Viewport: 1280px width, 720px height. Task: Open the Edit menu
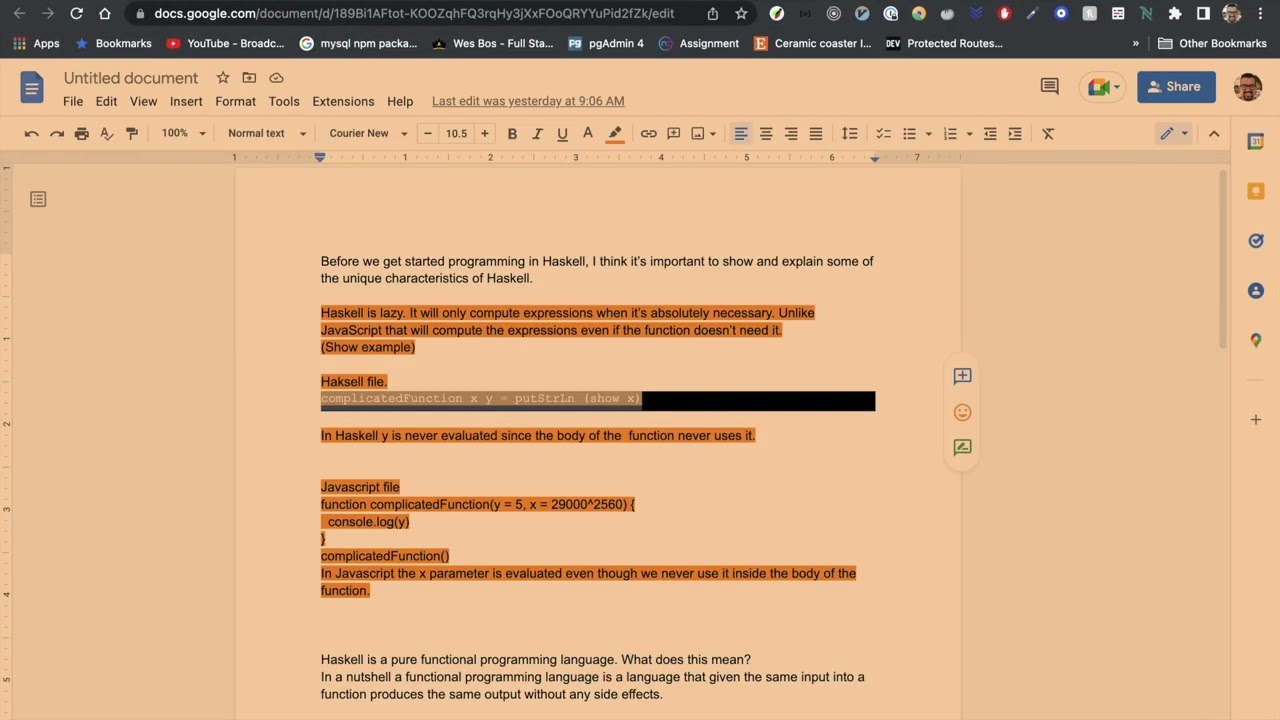106,101
